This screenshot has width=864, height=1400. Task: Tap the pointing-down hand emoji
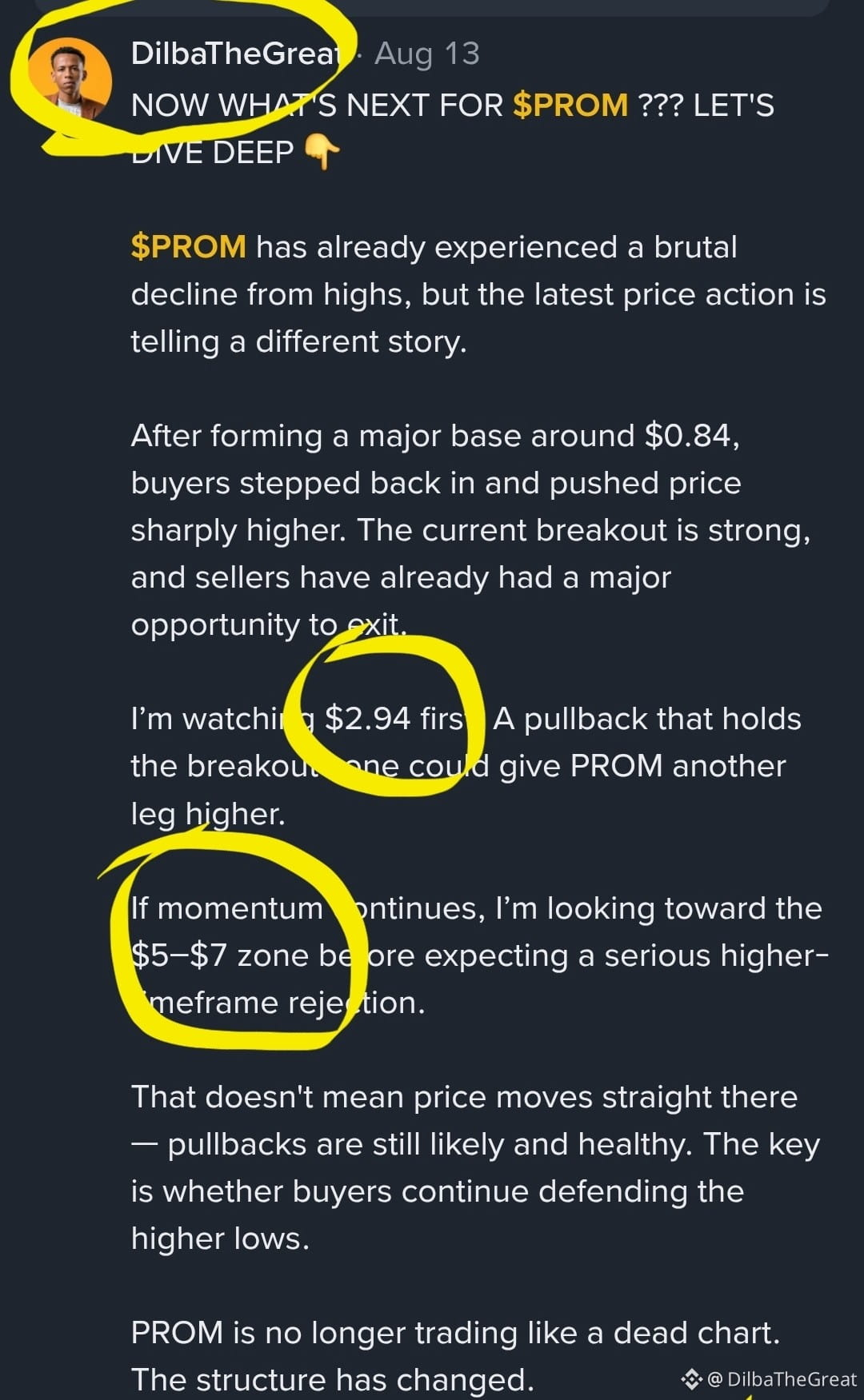pyautogui.click(x=323, y=152)
